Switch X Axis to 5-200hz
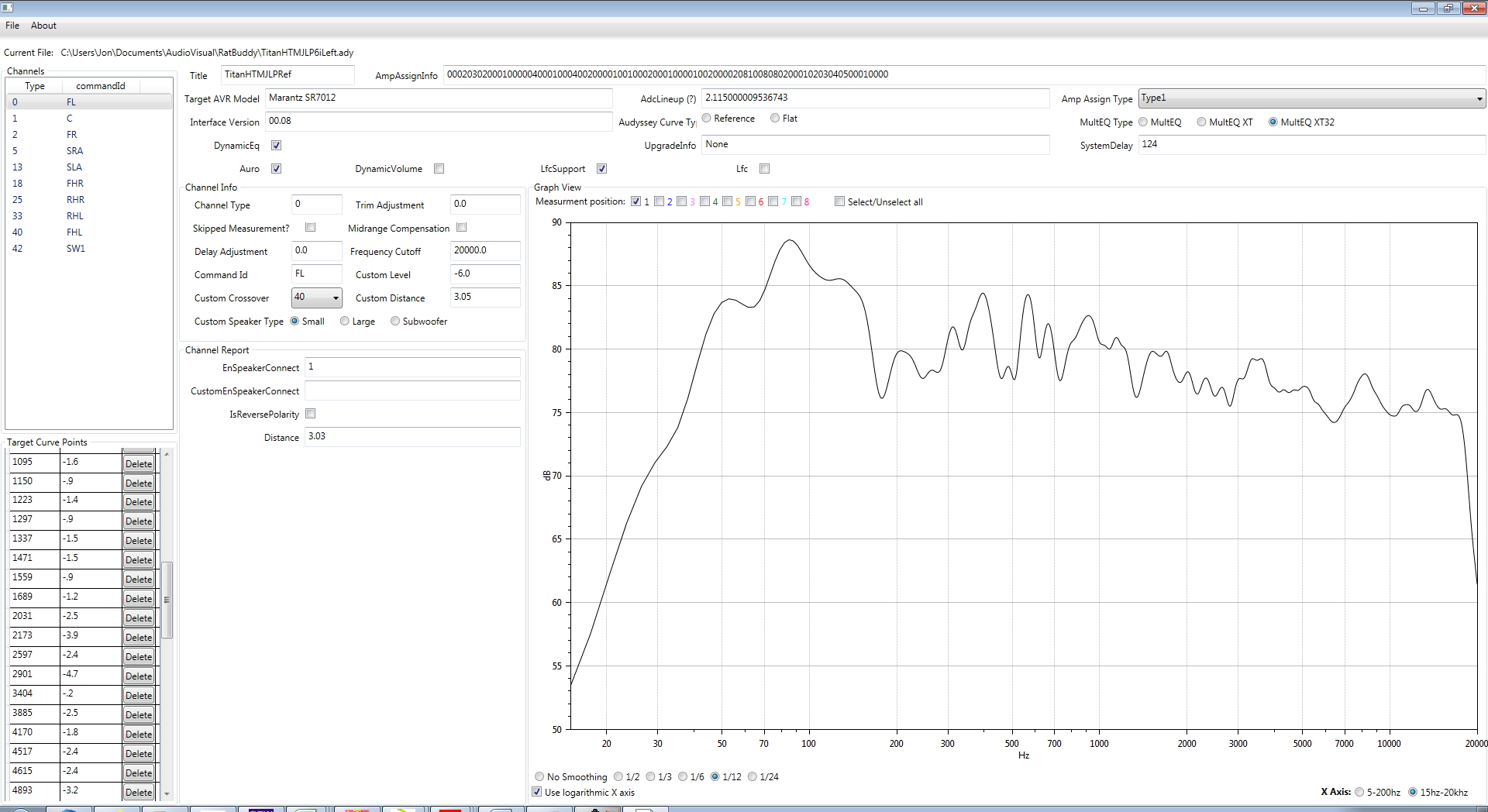This screenshot has width=1488, height=812. (1359, 792)
